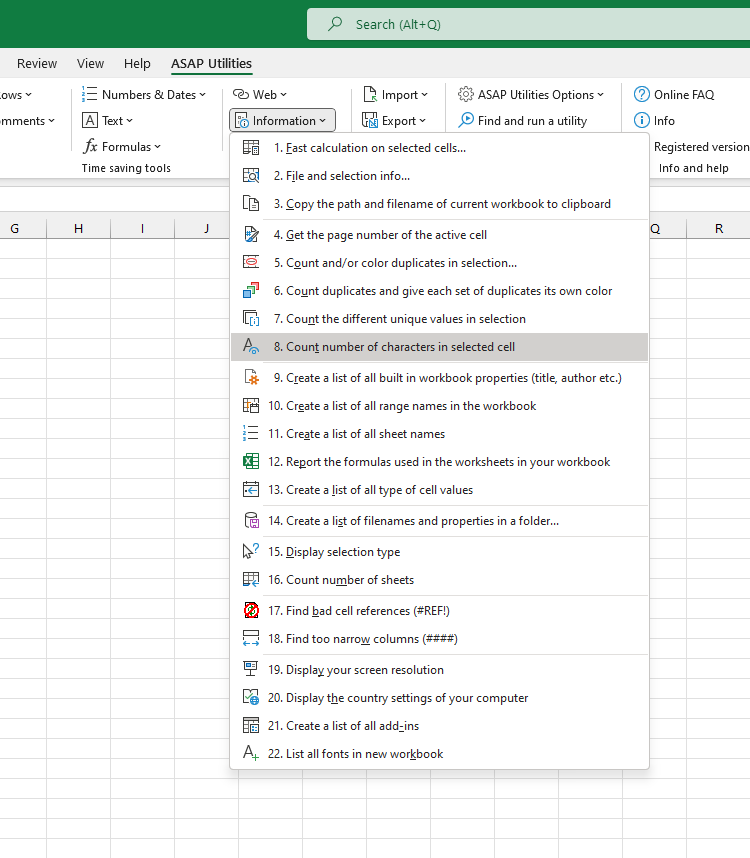Image resolution: width=750 pixels, height=858 pixels.
Task: Click the Find too narrow columns icon
Action: (251, 639)
